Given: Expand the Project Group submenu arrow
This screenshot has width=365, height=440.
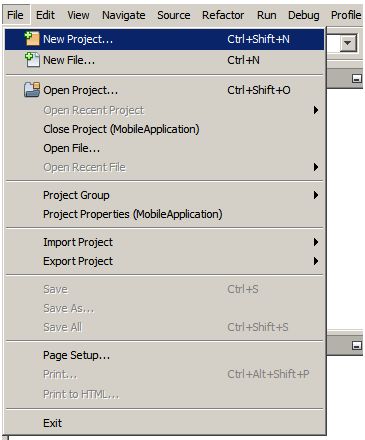Looking at the screenshot, I should [x=316, y=195].
